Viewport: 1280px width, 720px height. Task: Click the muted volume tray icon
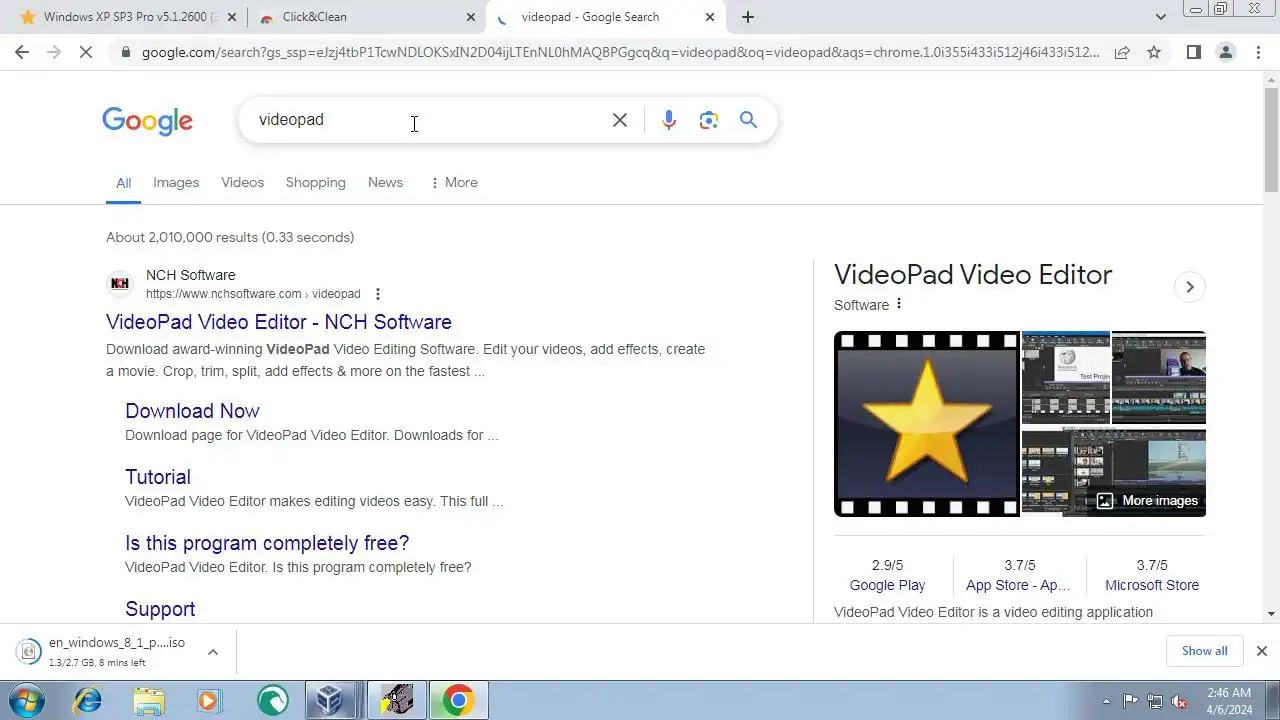point(1180,701)
